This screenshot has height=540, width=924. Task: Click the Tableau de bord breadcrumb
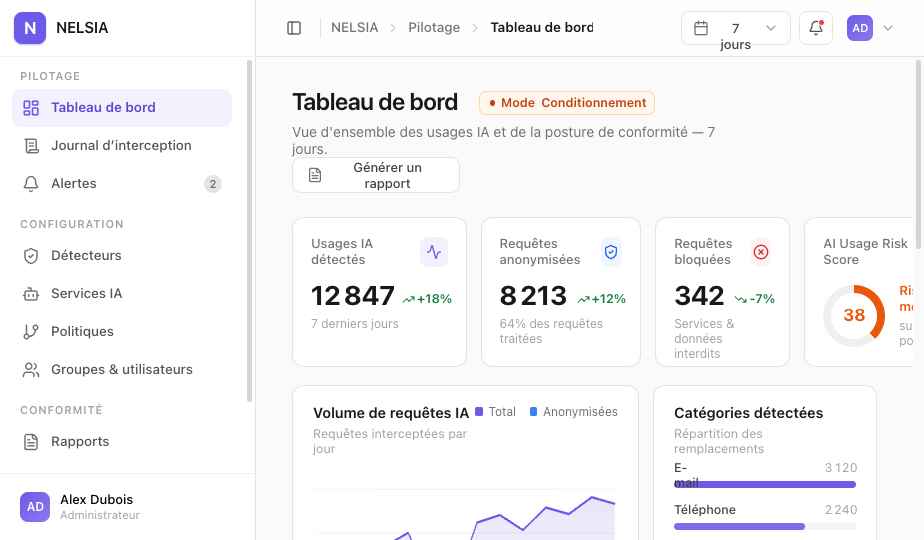click(542, 28)
